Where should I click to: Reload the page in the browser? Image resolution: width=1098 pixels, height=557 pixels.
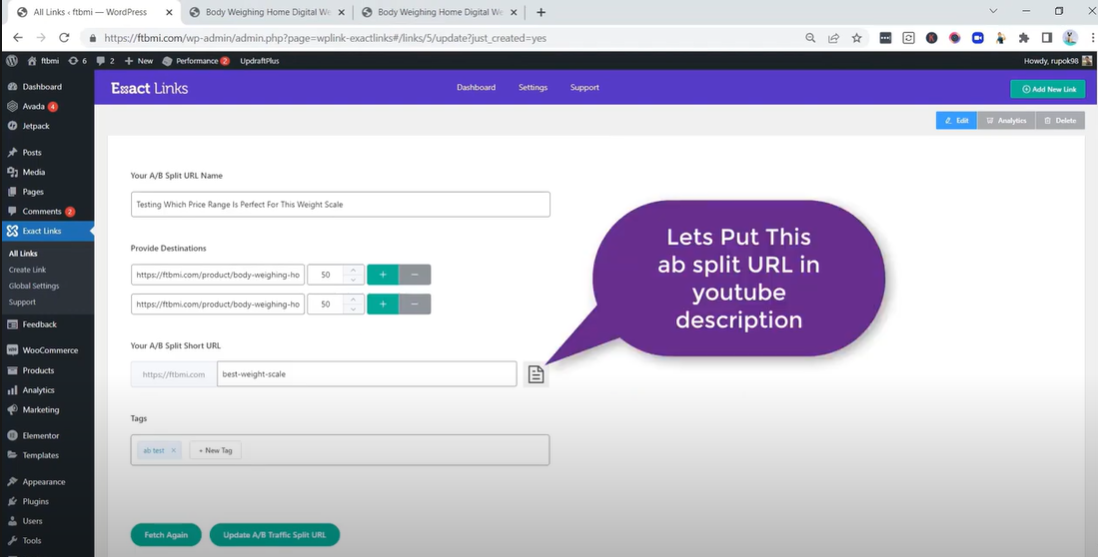coord(64,38)
